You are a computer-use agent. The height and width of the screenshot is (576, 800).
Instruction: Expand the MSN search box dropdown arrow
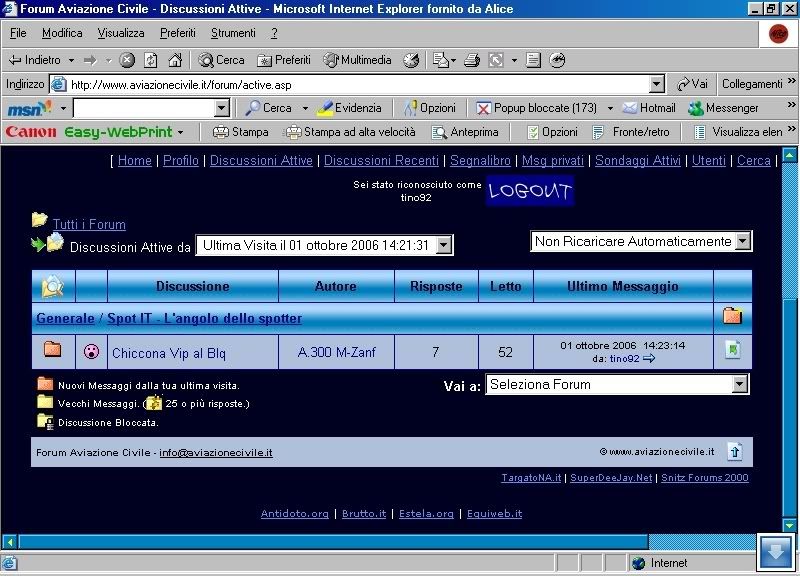pyautogui.click(x=221, y=108)
